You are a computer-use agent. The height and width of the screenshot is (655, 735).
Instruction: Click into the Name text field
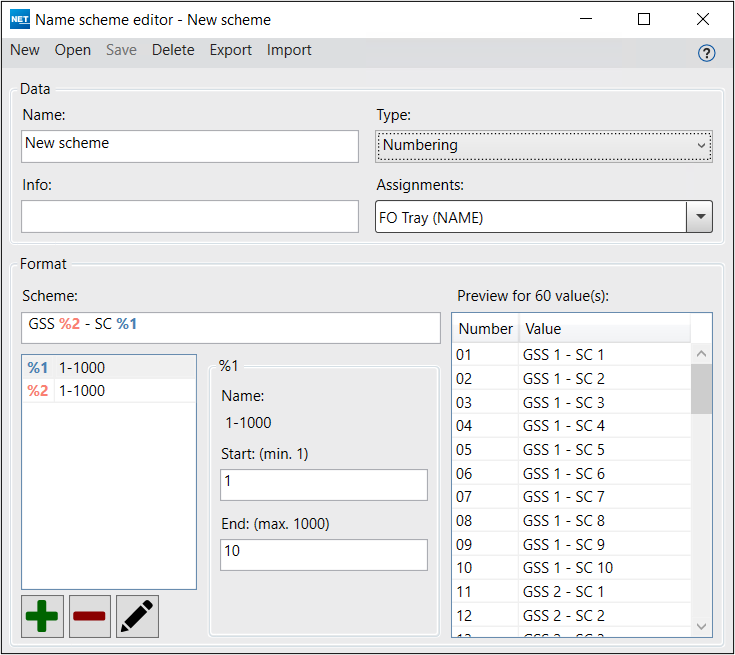[190, 146]
